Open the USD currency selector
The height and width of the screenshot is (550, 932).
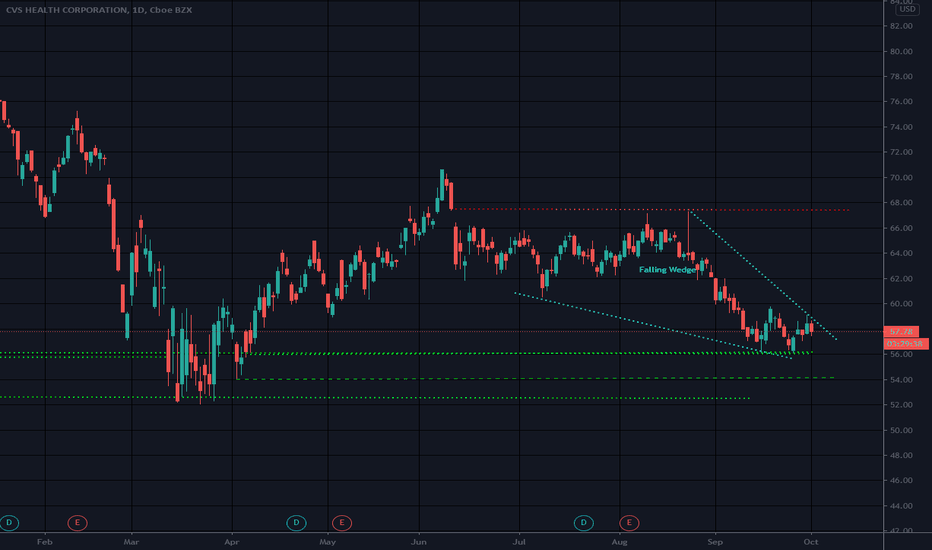pos(907,9)
